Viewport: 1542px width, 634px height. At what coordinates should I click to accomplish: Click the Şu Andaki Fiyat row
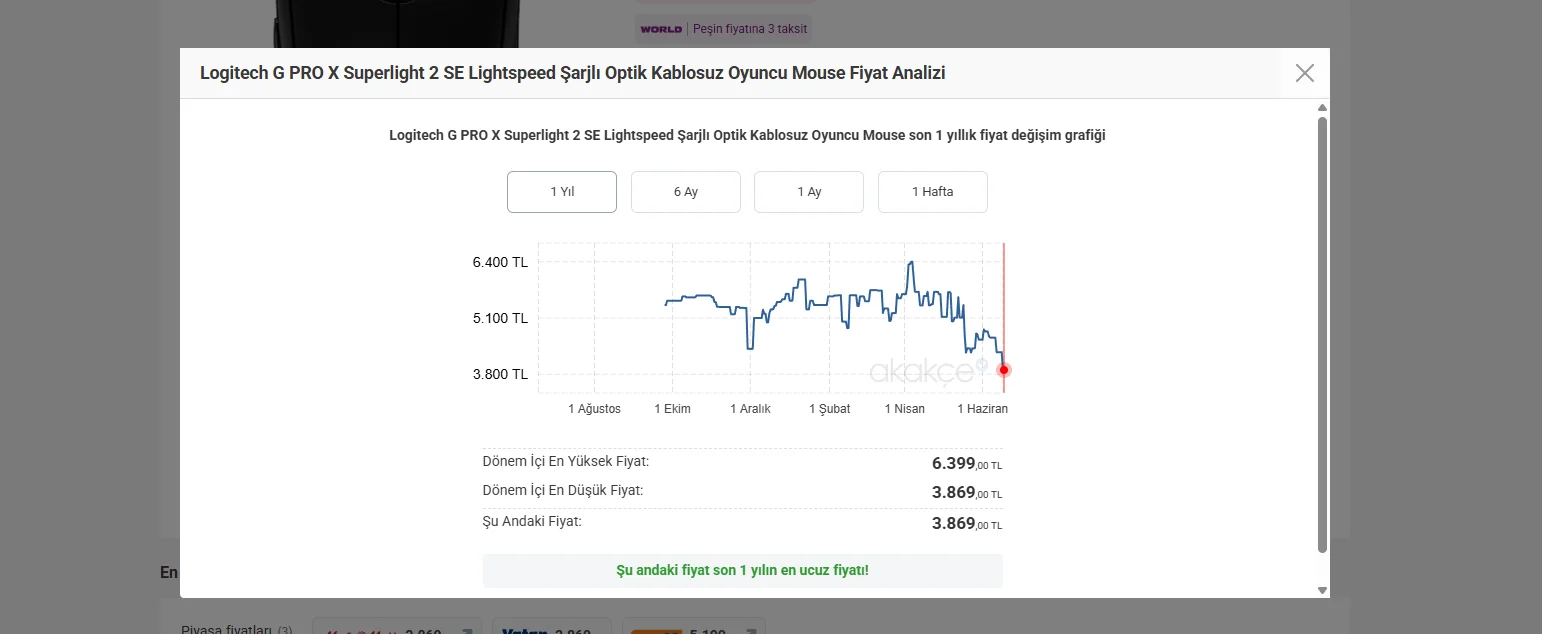click(742, 523)
